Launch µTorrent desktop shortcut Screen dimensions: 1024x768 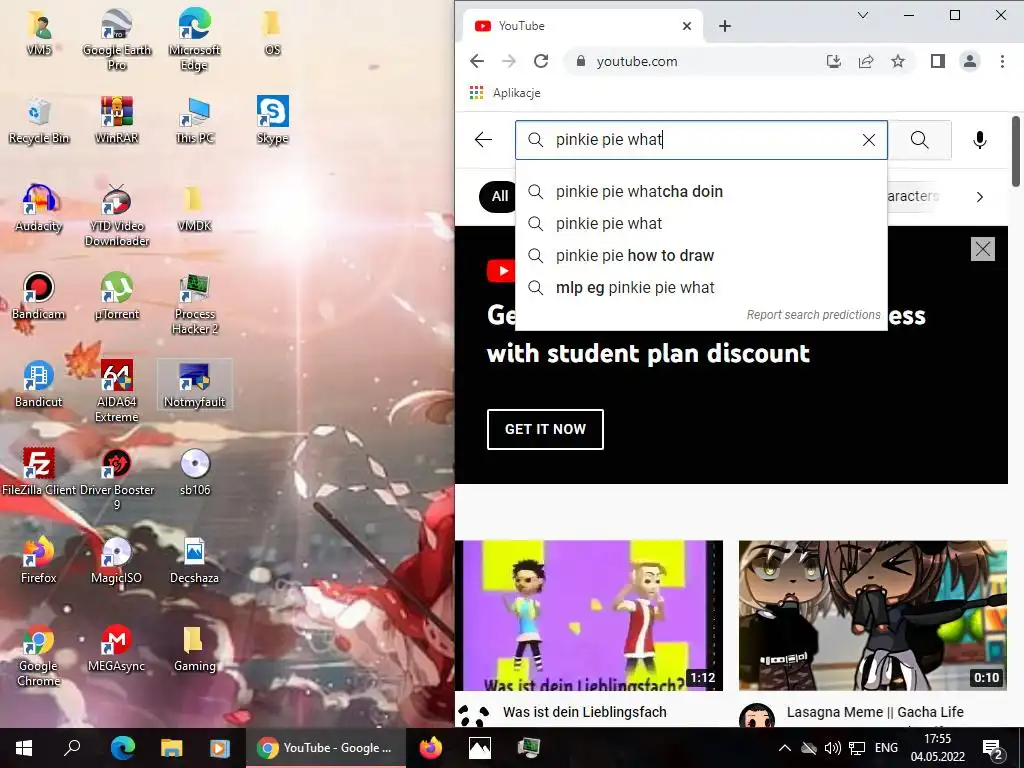(x=116, y=297)
